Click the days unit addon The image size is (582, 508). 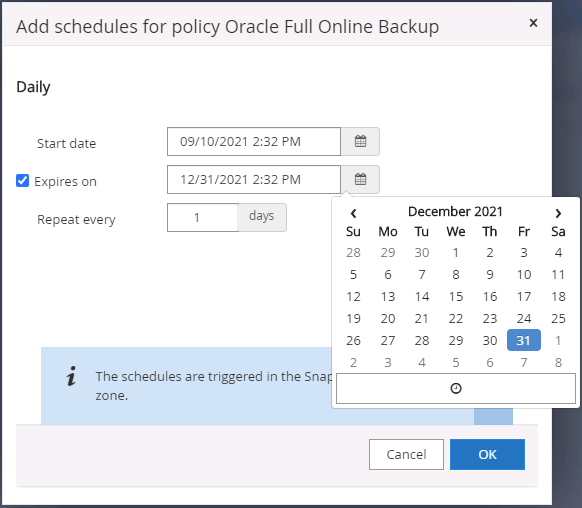[x=262, y=217]
